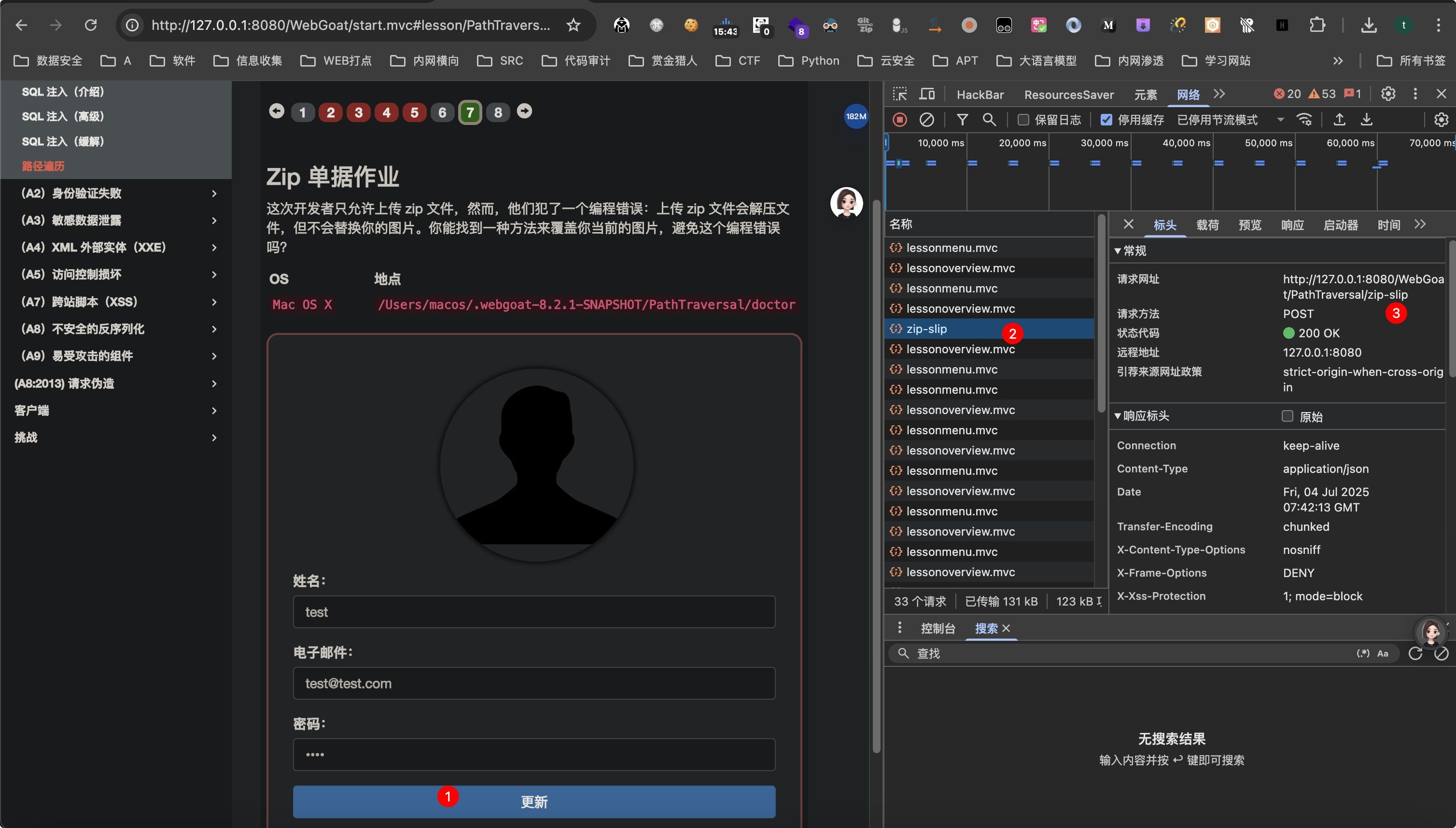
Task: Stop recording network log in DevTools
Action: pyautogui.click(x=899, y=120)
